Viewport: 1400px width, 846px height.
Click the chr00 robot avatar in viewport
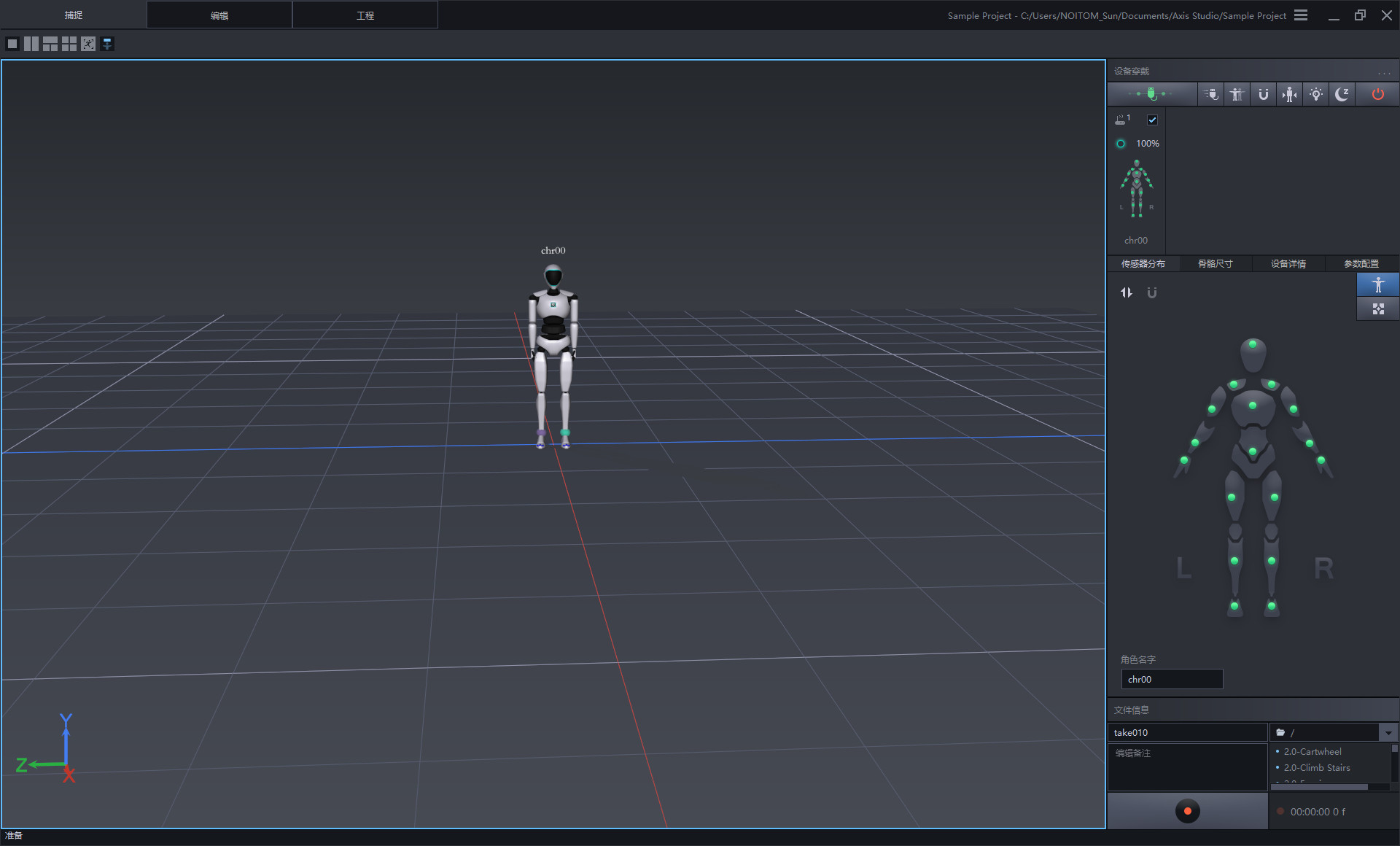coord(553,356)
